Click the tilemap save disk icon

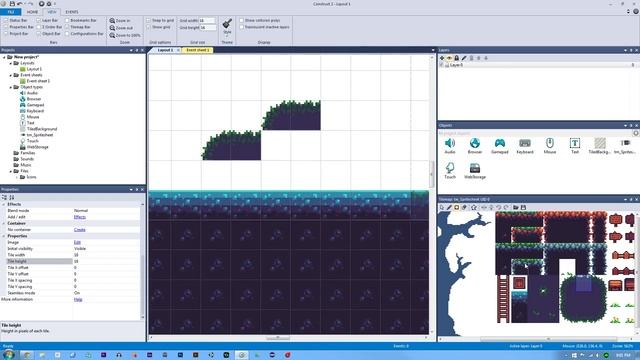tap(523, 207)
